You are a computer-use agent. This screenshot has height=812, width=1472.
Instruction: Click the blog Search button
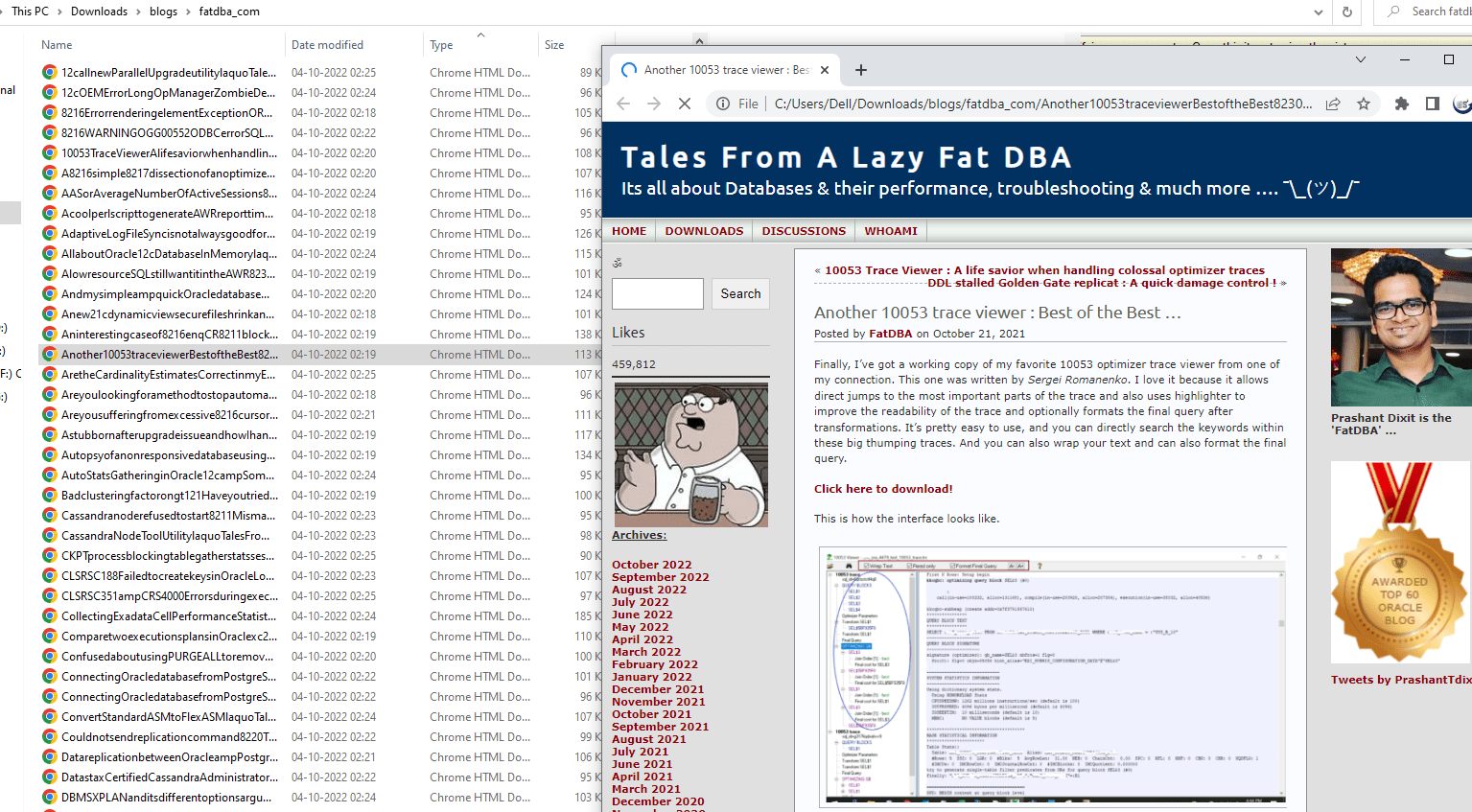point(740,293)
